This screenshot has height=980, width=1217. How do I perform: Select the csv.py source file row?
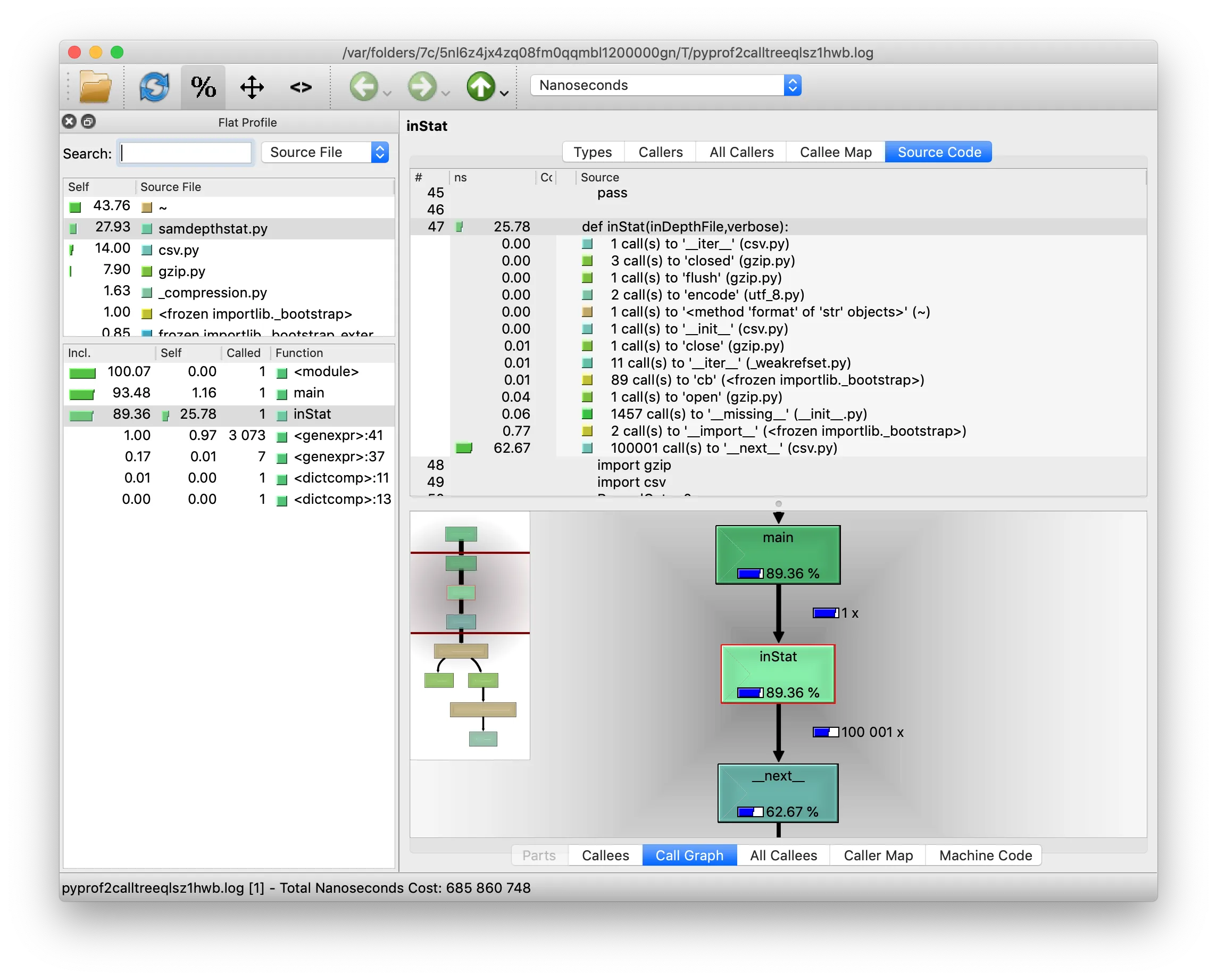click(178, 250)
